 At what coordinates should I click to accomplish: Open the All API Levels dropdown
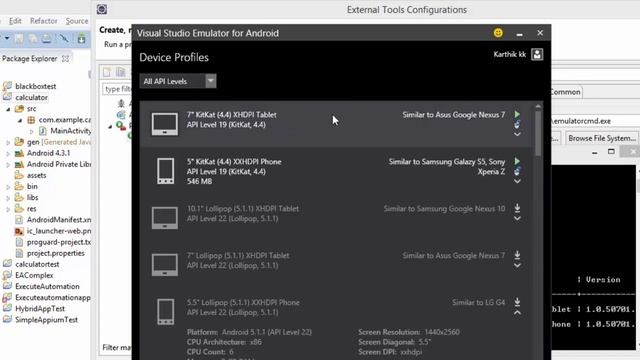(x=178, y=81)
